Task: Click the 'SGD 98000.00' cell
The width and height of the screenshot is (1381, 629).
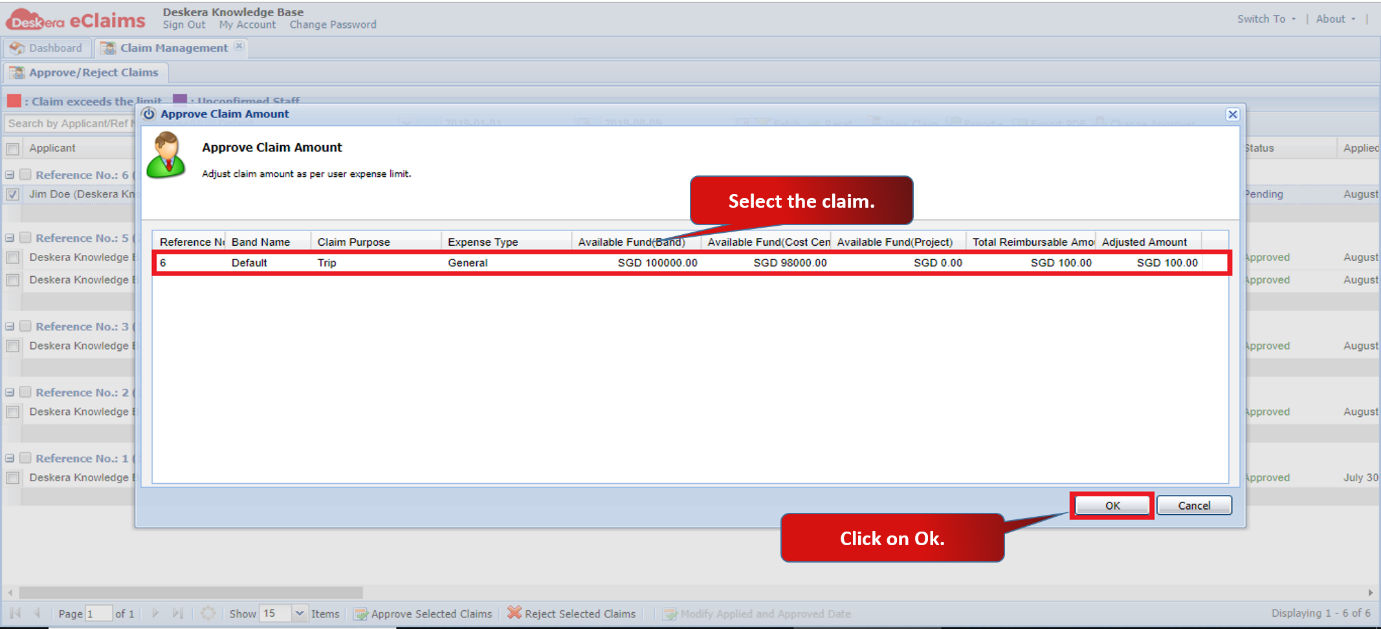Action: pos(790,263)
